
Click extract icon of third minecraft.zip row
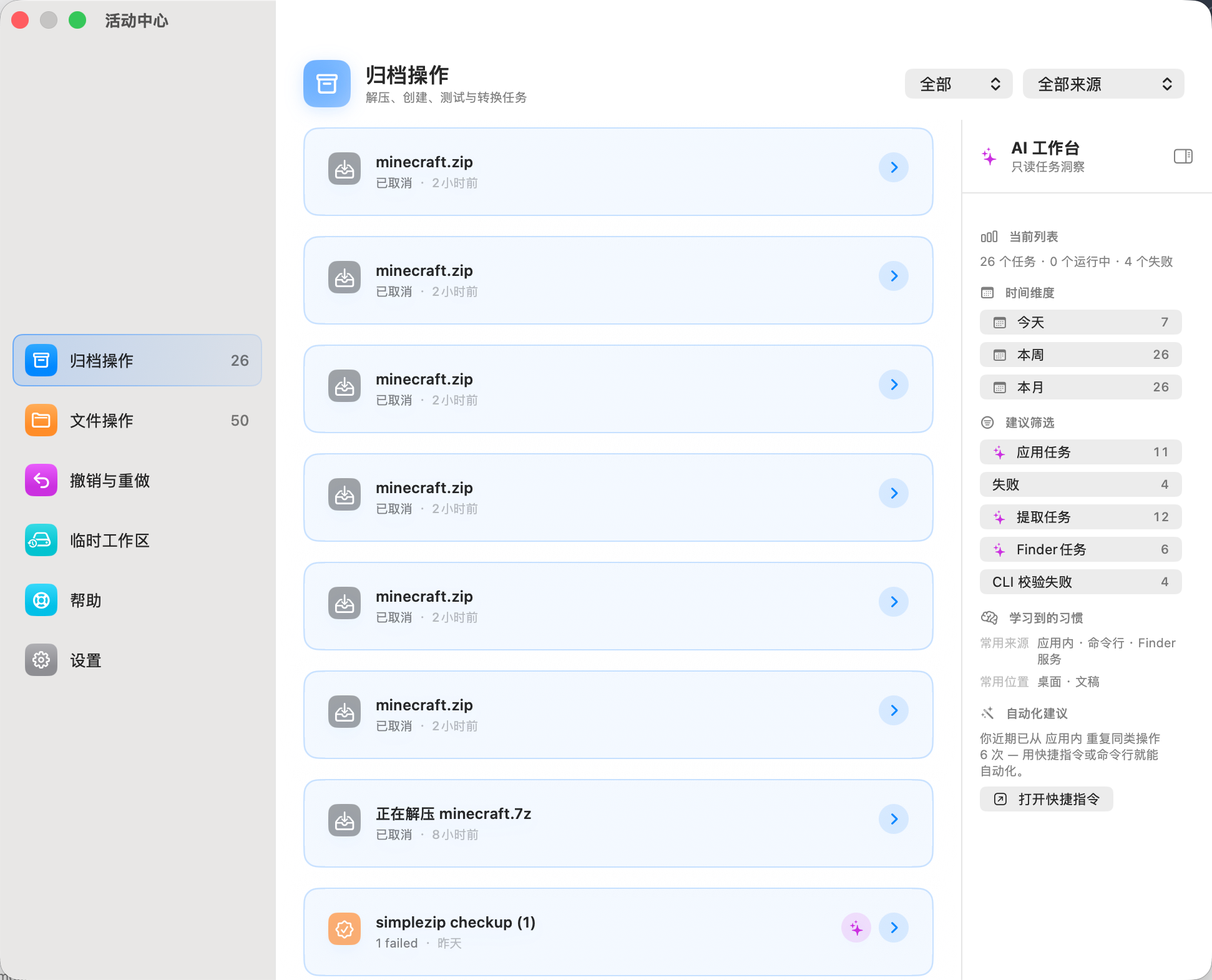345,386
